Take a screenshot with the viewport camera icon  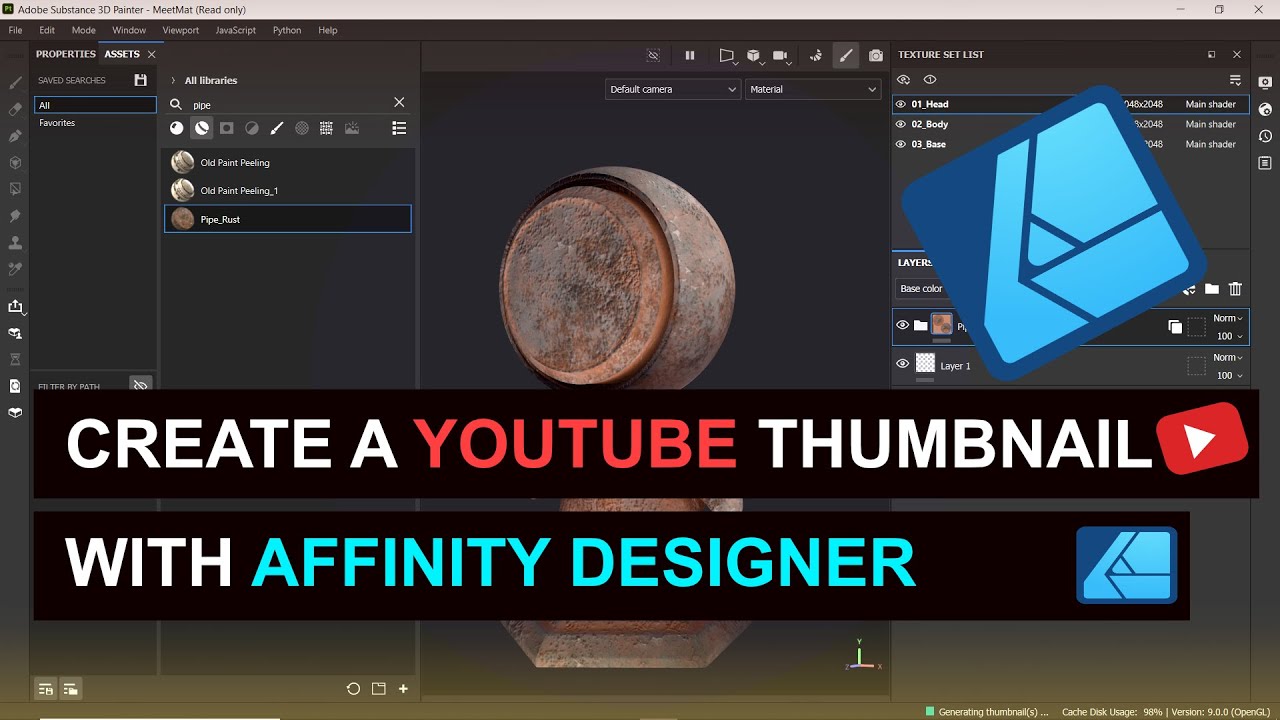pyautogui.click(x=876, y=56)
